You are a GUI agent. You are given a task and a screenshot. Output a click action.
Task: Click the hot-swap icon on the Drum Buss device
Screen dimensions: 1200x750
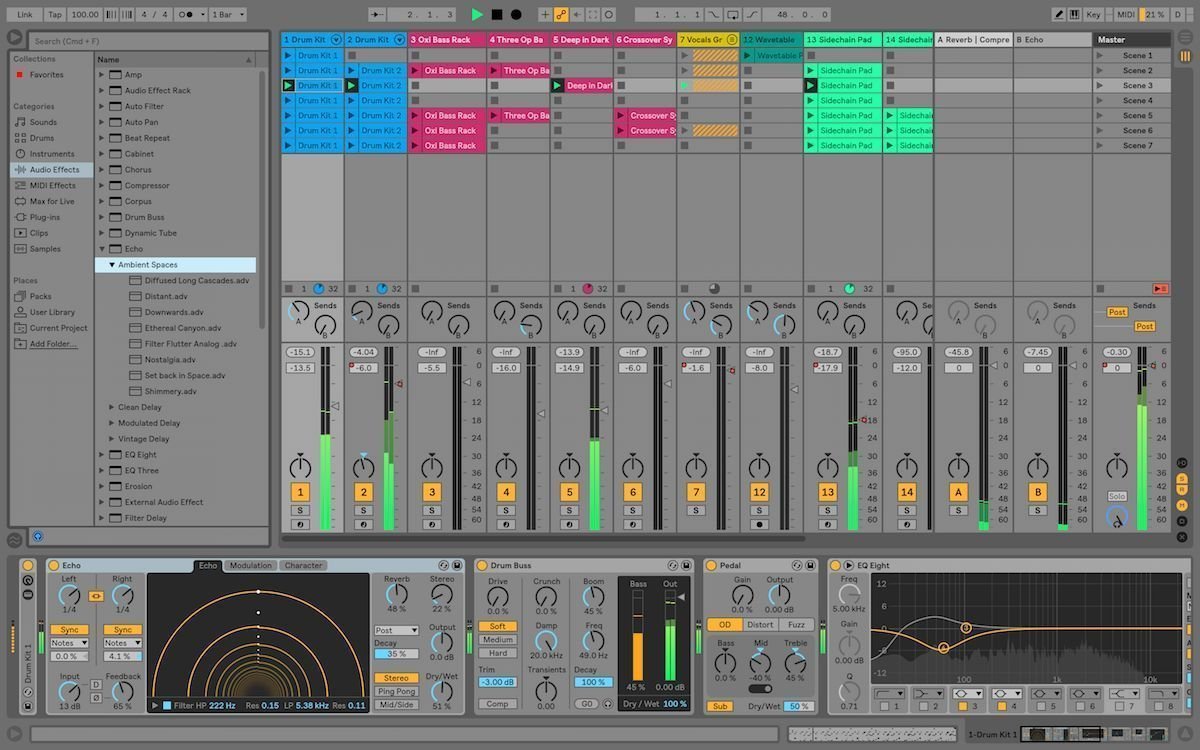click(x=672, y=566)
